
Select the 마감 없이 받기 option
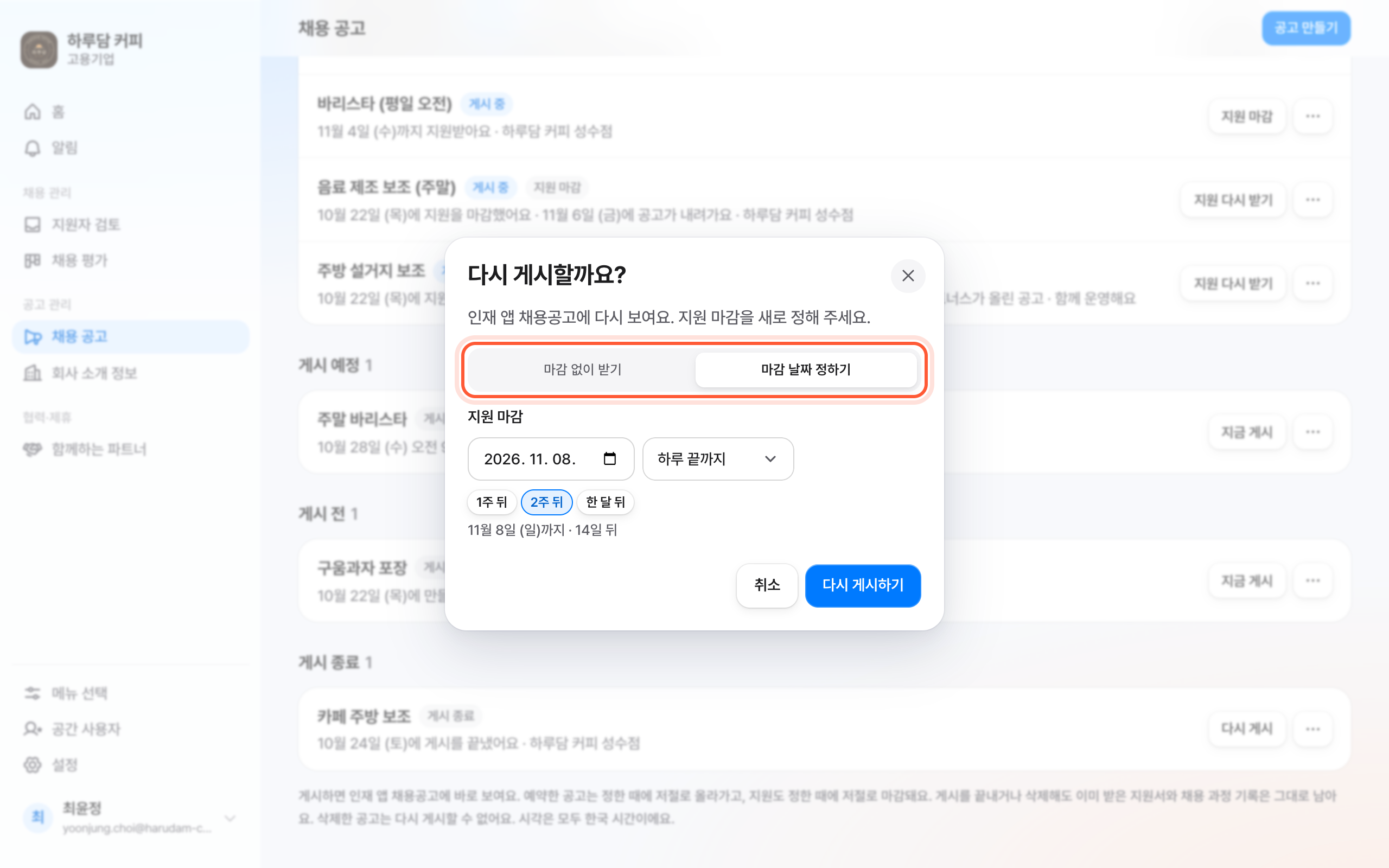(582, 369)
